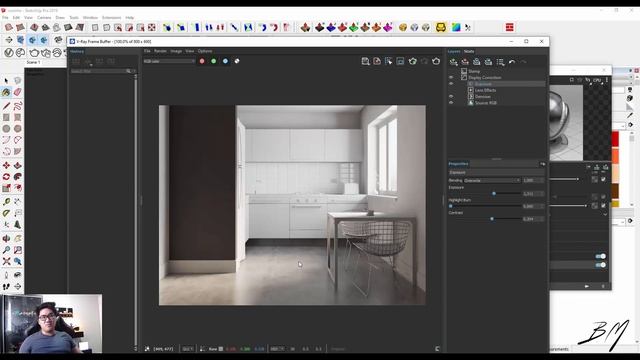Image resolution: width=640 pixels, height=360 pixels.
Task: Click the Blending amount value field
Action: [533, 180]
